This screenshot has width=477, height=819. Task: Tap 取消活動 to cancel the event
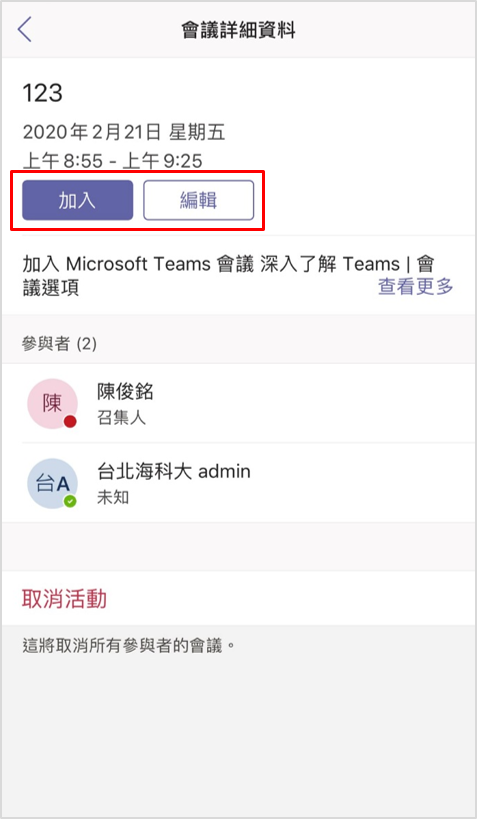[64, 599]
